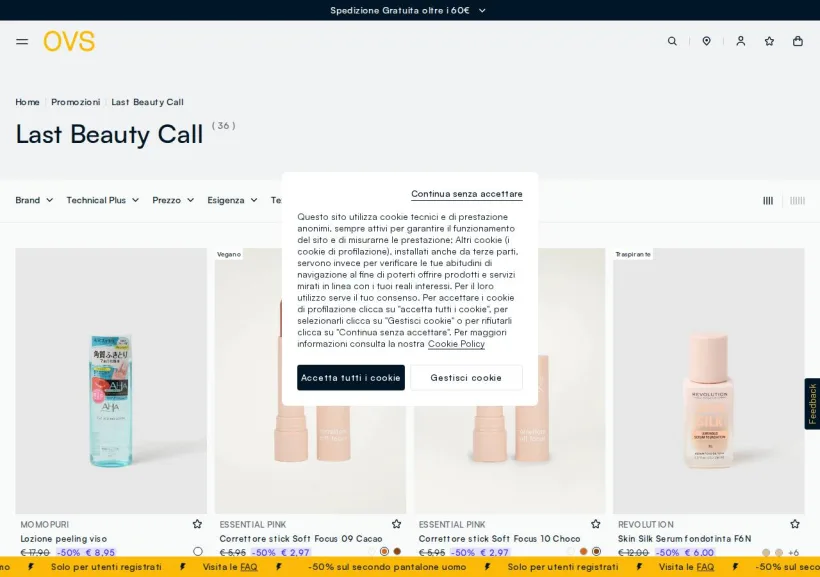The height and width of the screenshot is (577, 820).
Task: Open the Brand filter dropdown
Action: [x=34, y=200]
